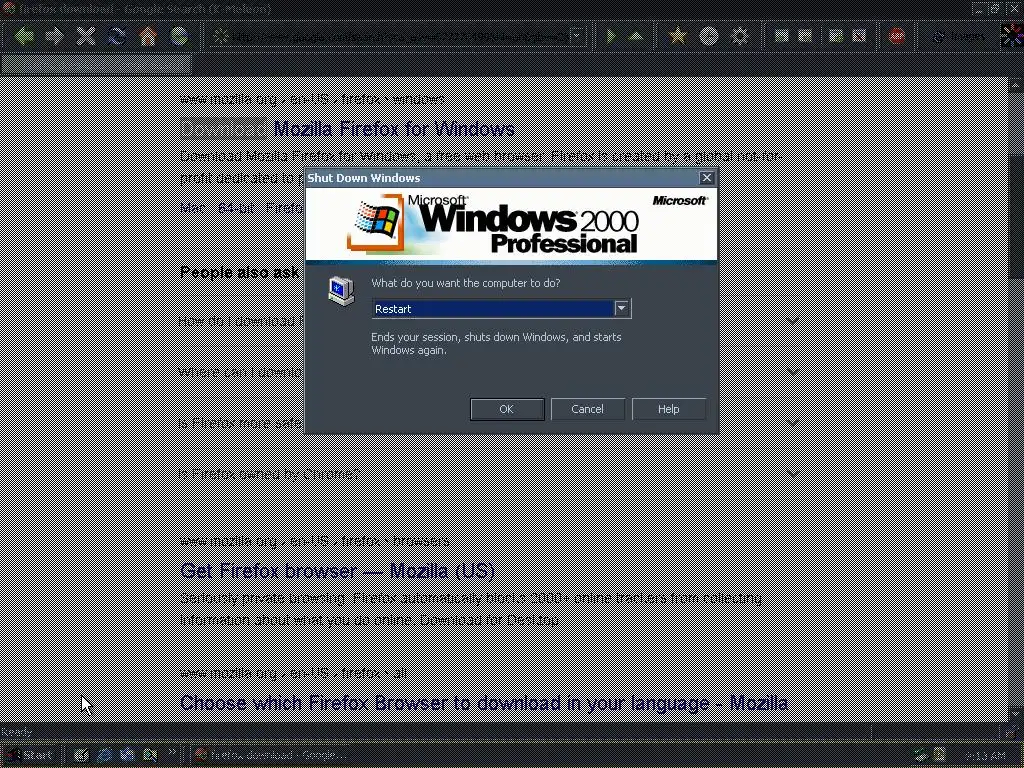This screenshot has width=1024, height=768.
Task: Click the Google URL address field
Action: pos(399,37)
